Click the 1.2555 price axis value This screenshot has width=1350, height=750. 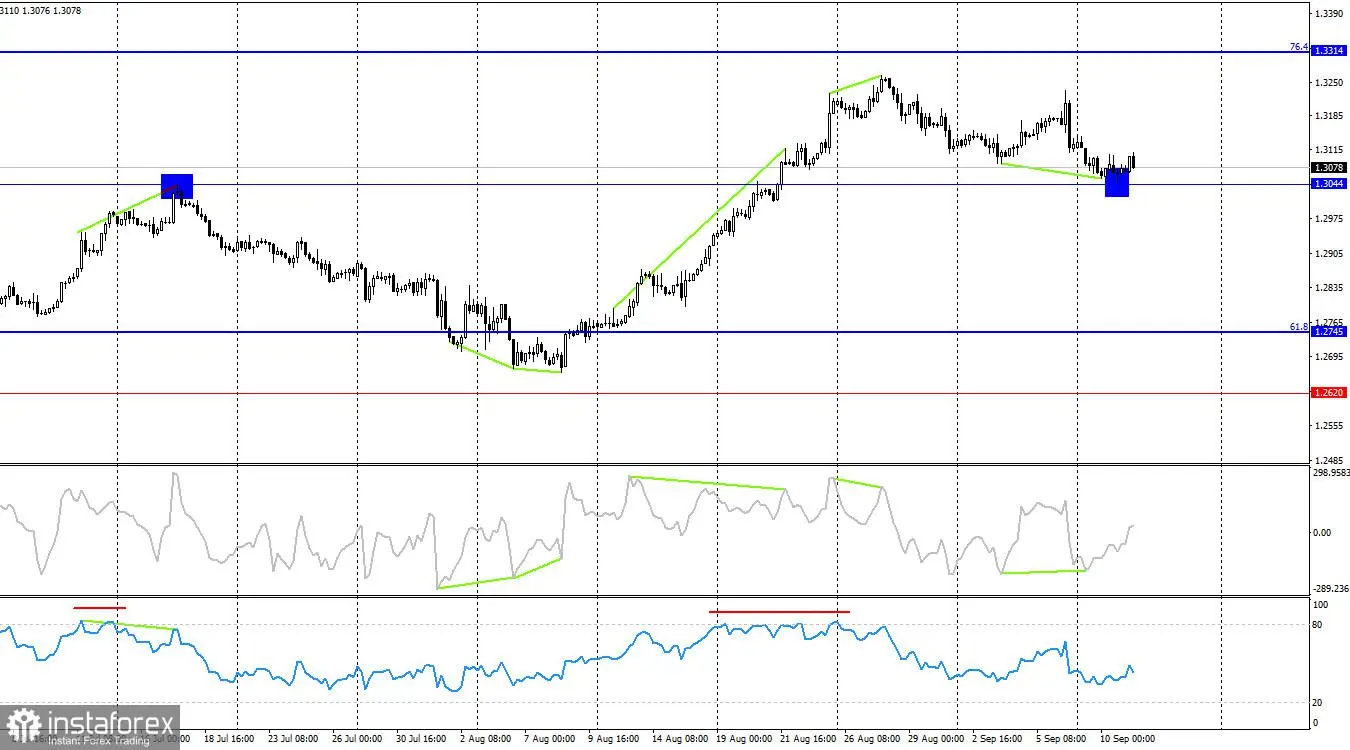1331,425
